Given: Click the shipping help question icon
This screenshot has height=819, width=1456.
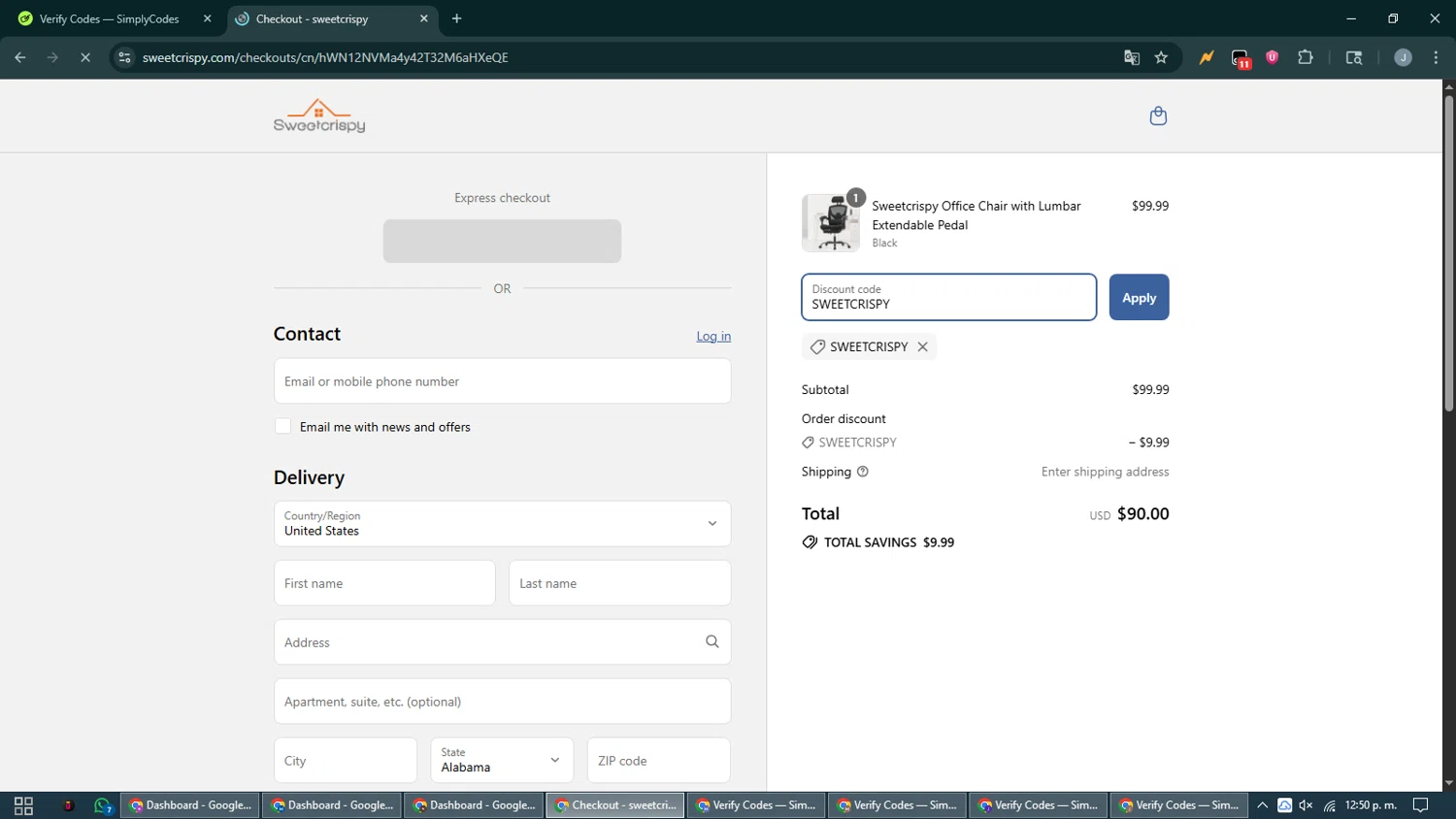Looking at the screenshot, I should point(862,472).
